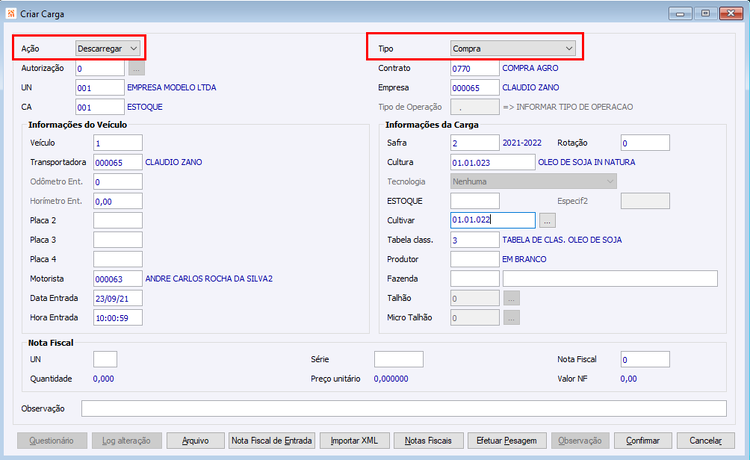Open the Notas Fiscais button
The height and width of the screenshot is (460, 750).
click(x=429, y=440)
